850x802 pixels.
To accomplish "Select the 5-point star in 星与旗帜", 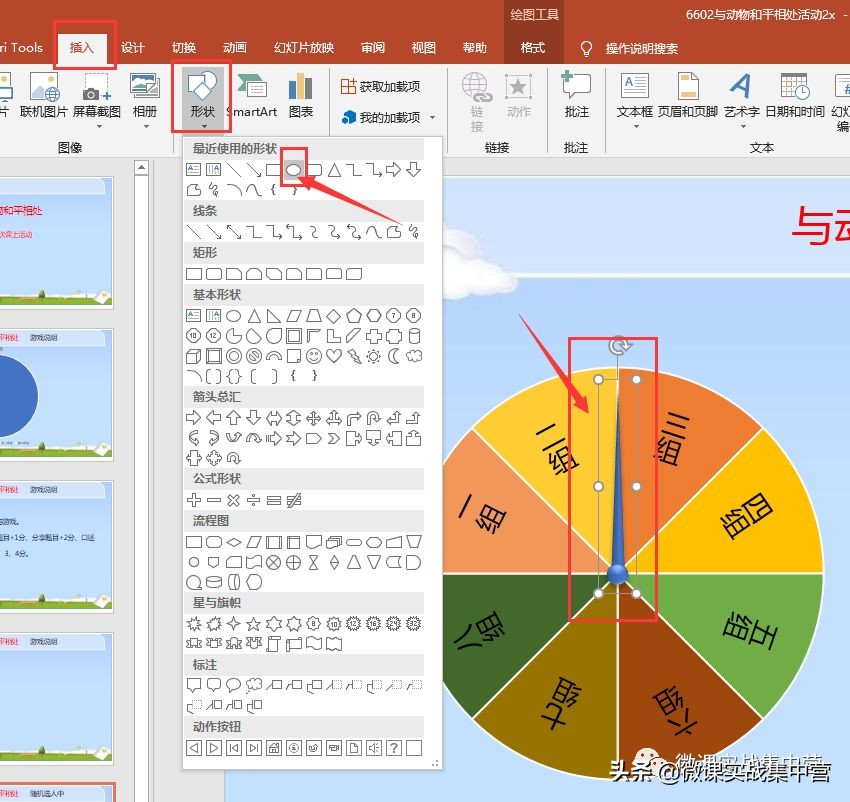I will pos(254,624).
